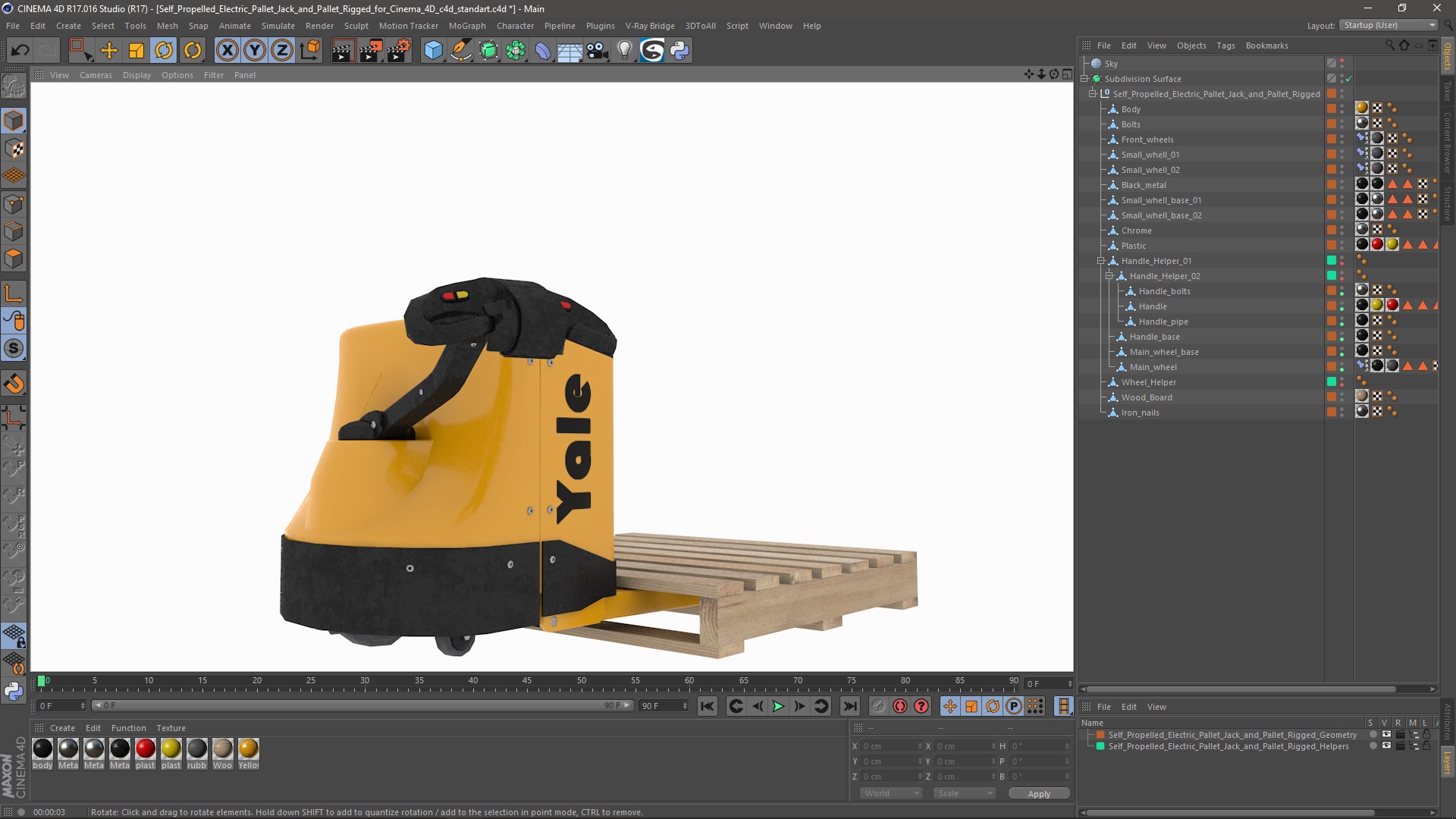Go to start of animation
The height and width of the screenshot is (819, 1456).
tap(707, 706)
